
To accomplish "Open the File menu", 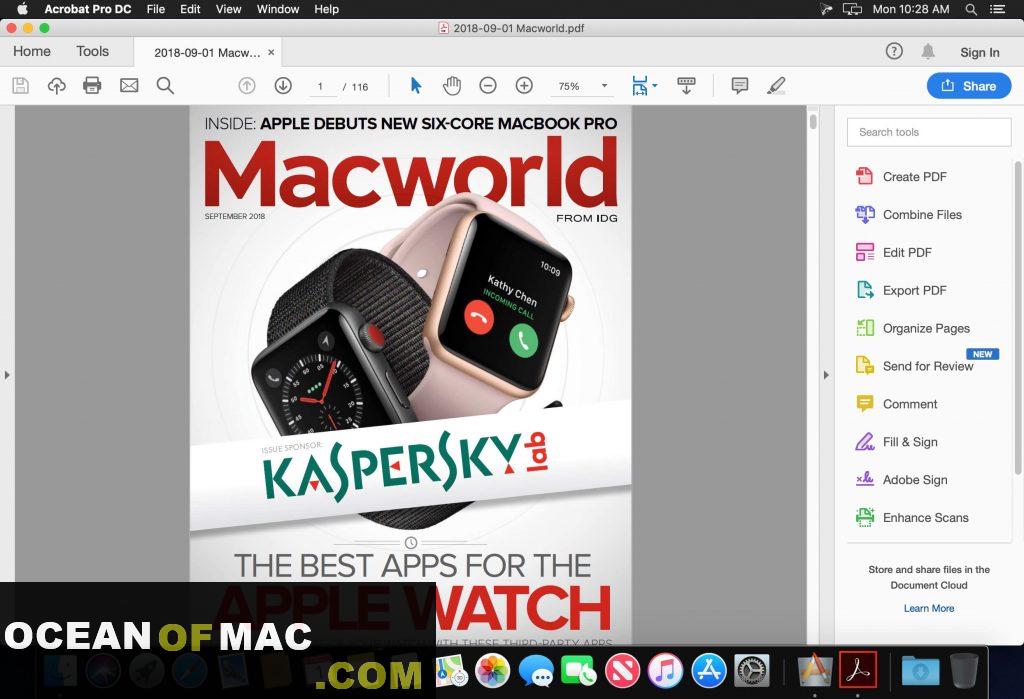I will coord(155,9).
